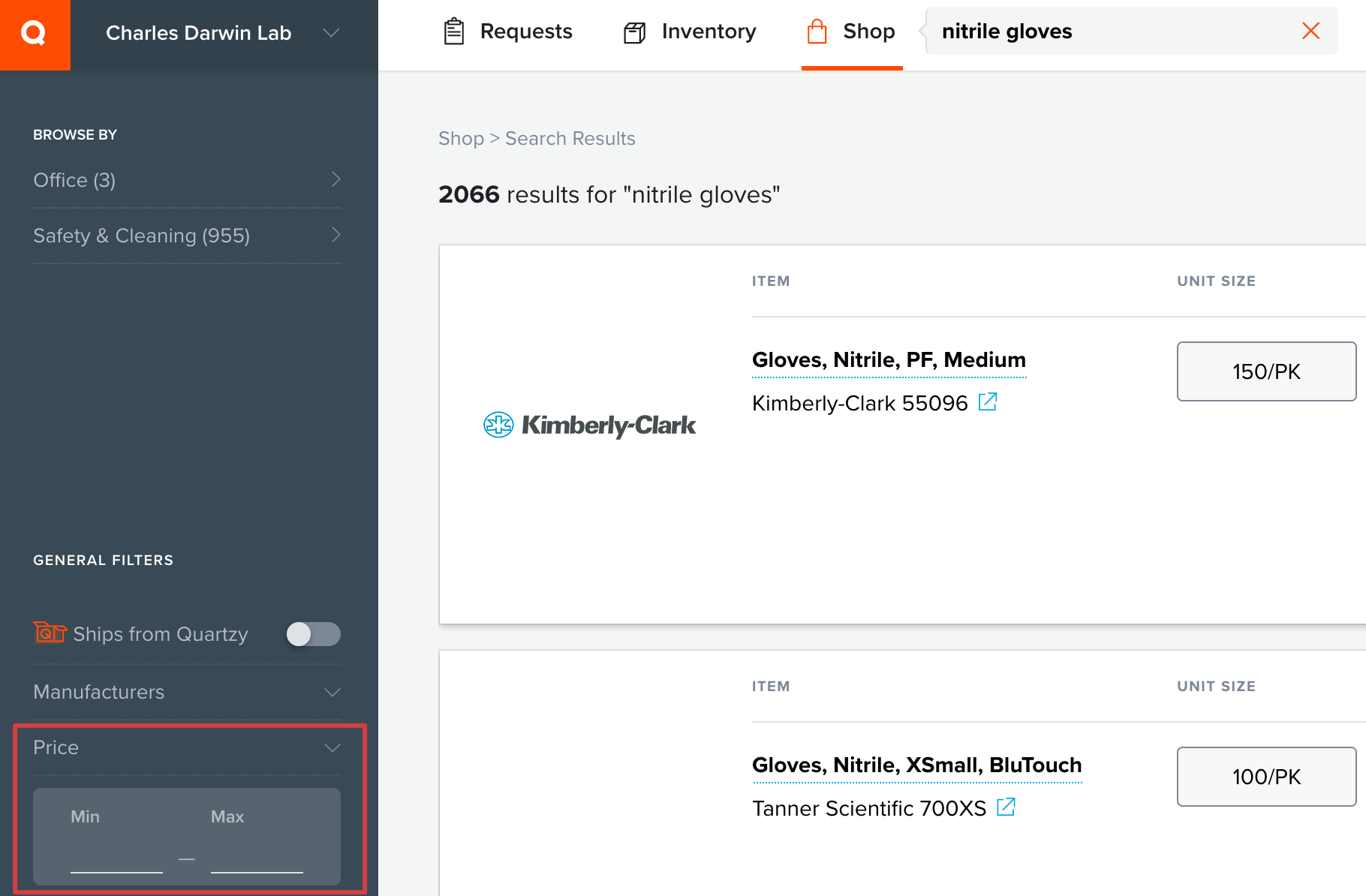Click the Ships from Quartzy box icon
1366x896 pixels.
tap(50, 633)
